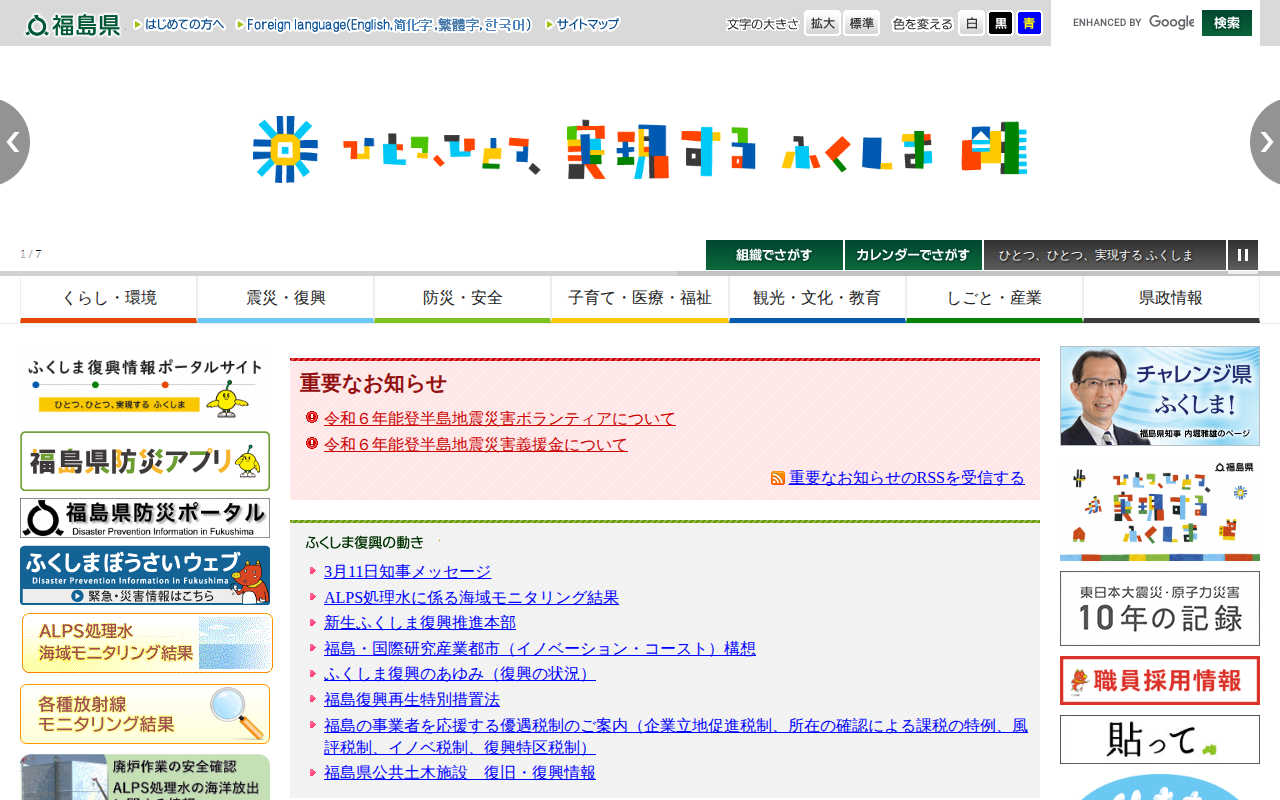Open the ふくしま復興情報ポータルサイト banner
1280x800 pixels.
point(144,383)
